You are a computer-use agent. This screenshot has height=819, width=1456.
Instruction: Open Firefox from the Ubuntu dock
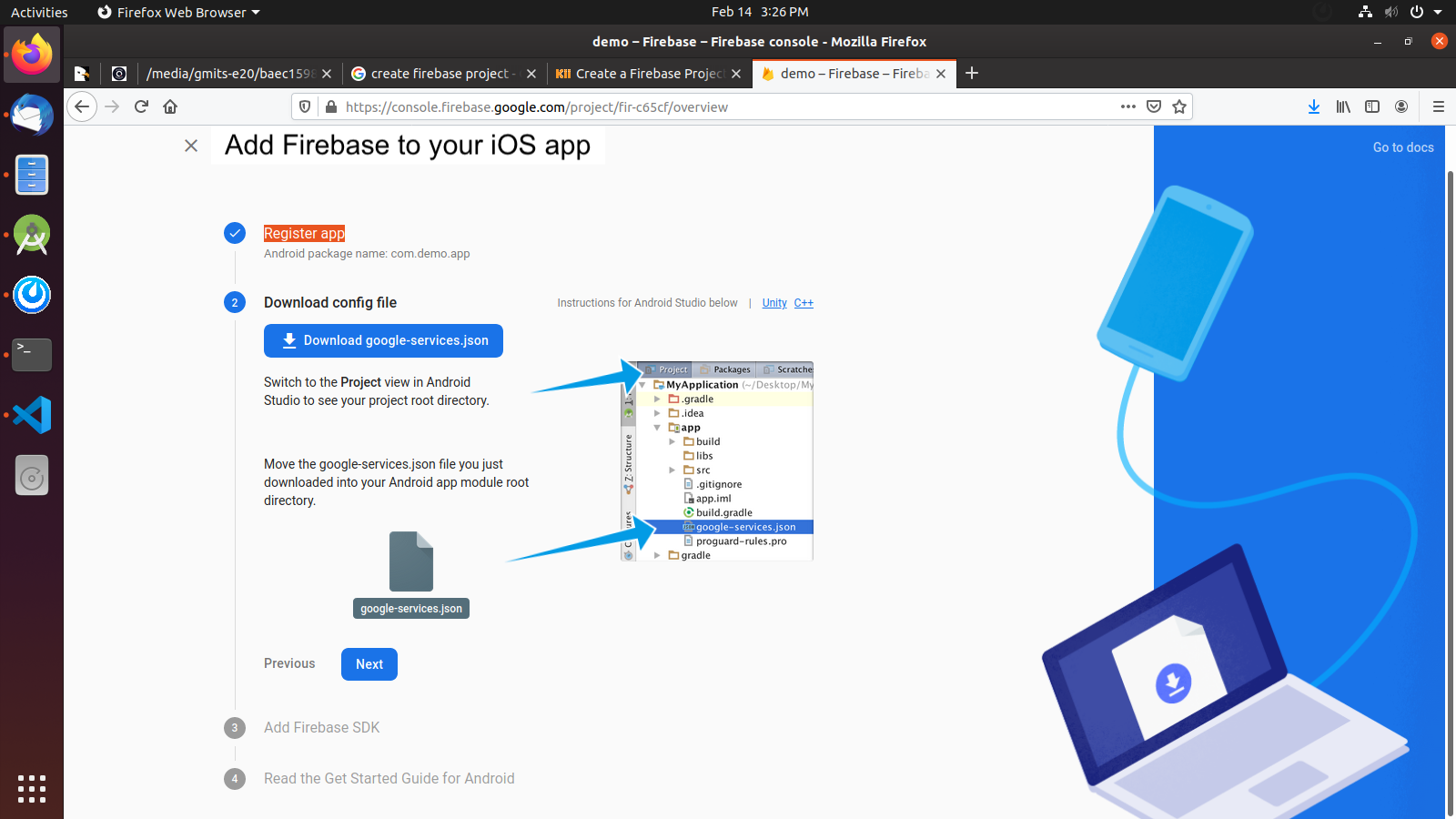[32, 55]
